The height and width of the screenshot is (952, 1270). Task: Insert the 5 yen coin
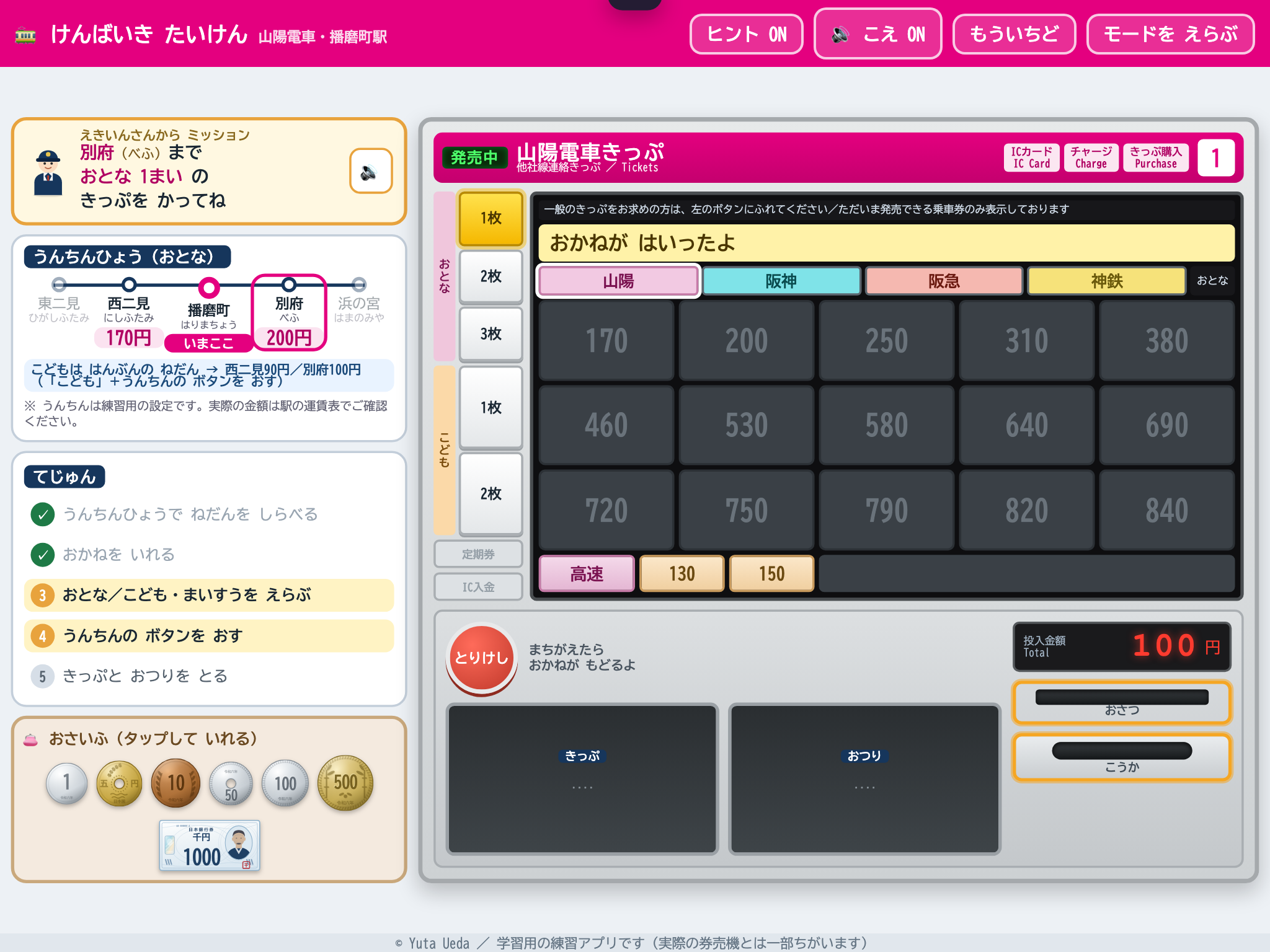click(119, 783)
